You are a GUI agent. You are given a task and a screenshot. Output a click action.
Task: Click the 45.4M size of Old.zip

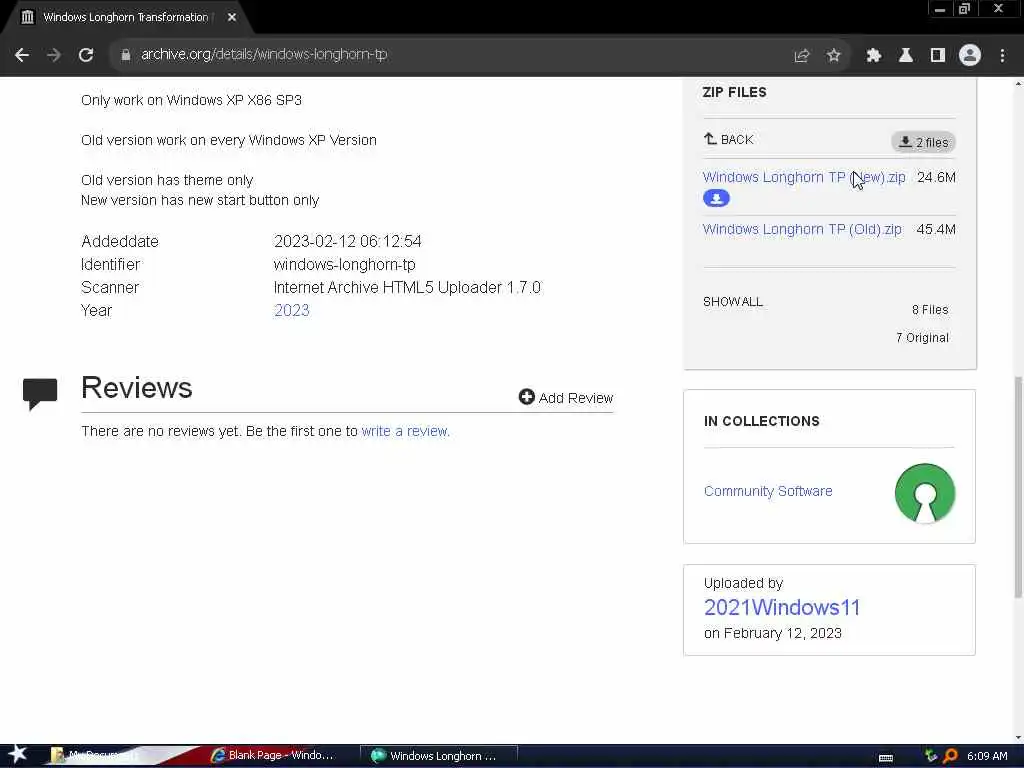point(936,229)
